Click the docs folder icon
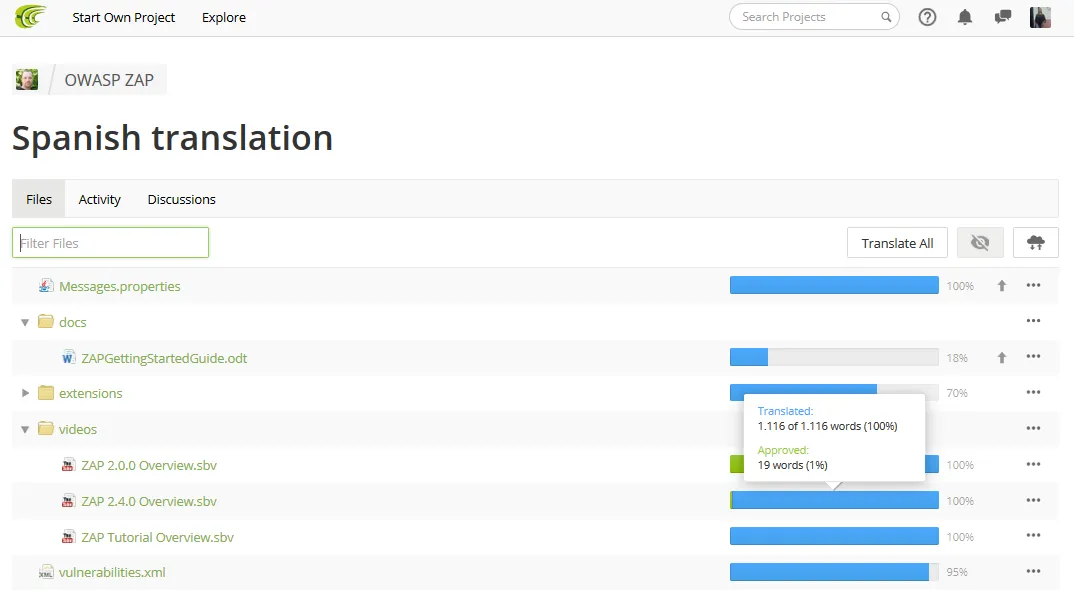 46,321
